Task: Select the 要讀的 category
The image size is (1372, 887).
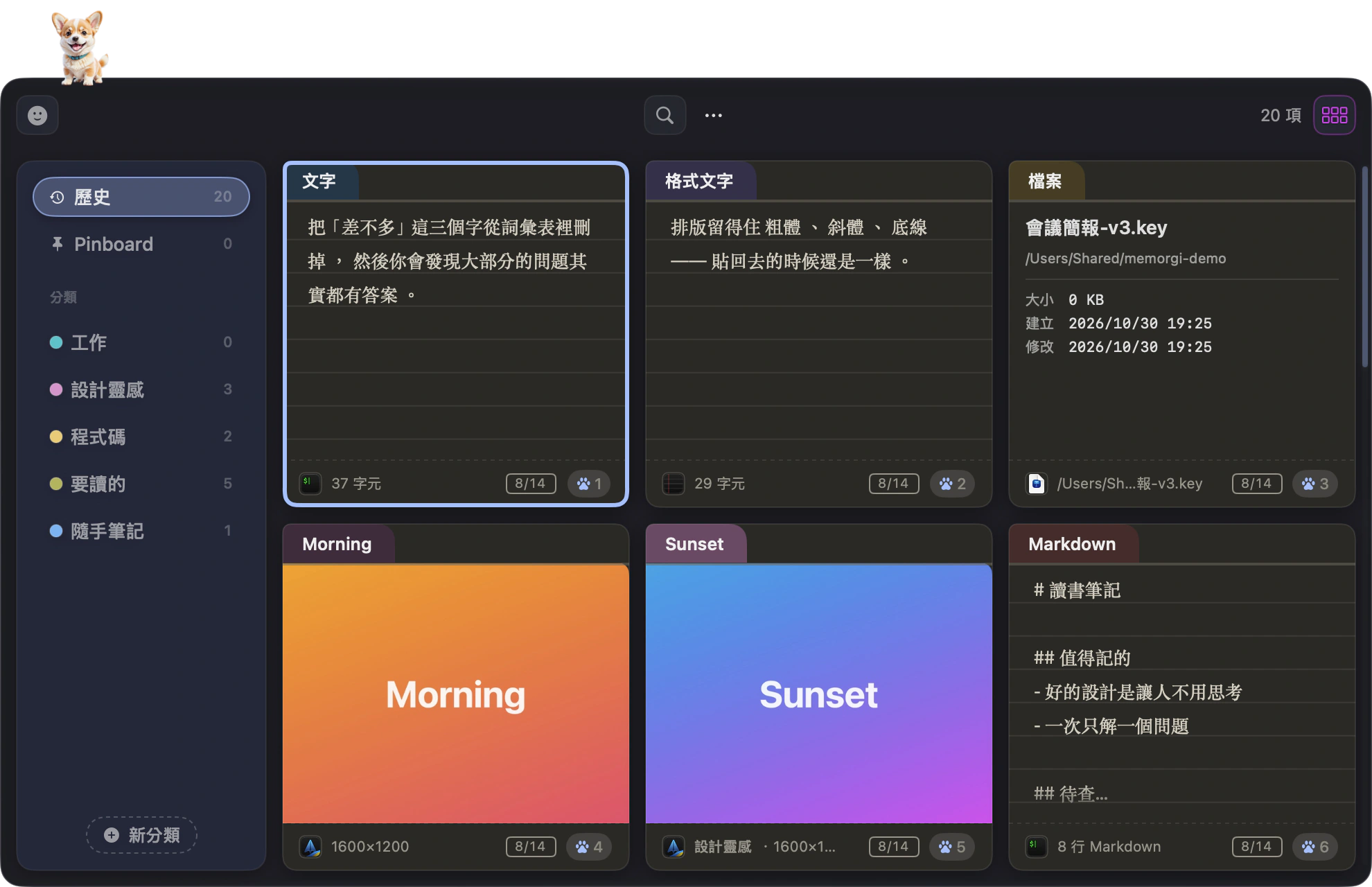Action: (141, 484)
